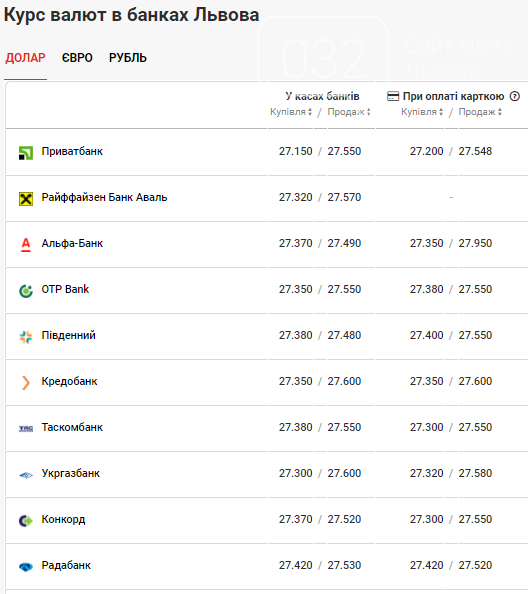Click the OTP Bank green logo

pos(26,291)
